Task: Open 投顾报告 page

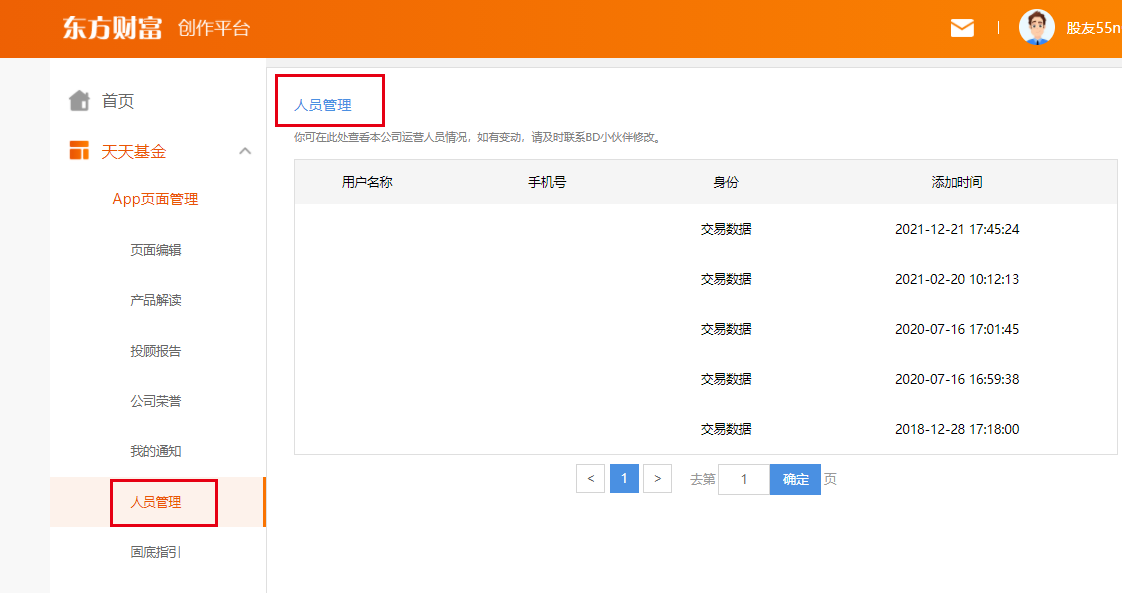Action: click(x=156, y=351)
